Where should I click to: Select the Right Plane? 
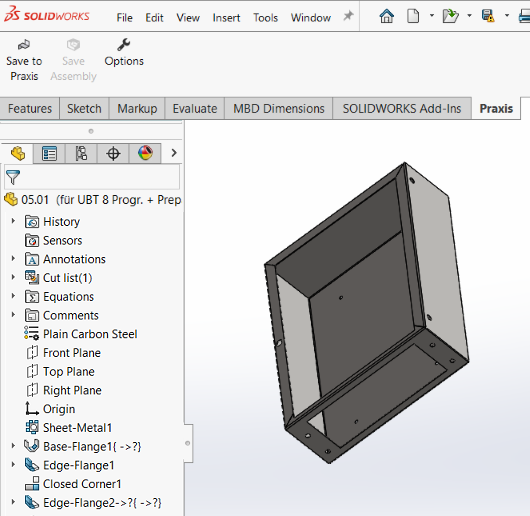click(64, 390)
